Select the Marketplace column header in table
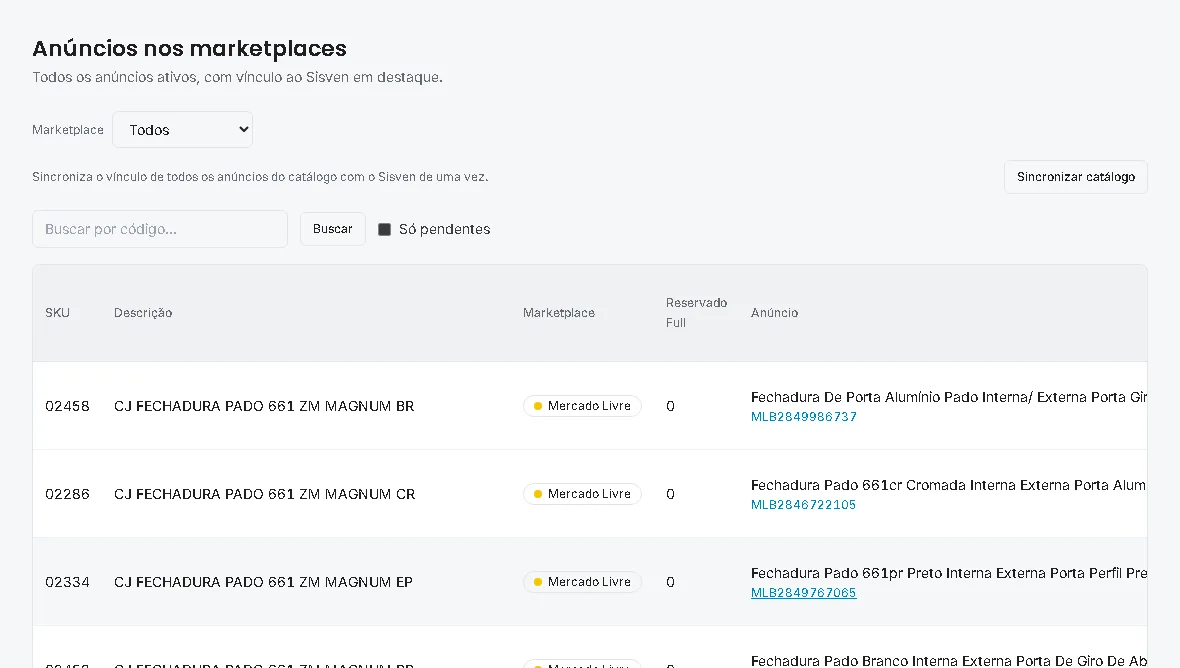Screen dimensions: 1180x668 [x=558, y=313]
